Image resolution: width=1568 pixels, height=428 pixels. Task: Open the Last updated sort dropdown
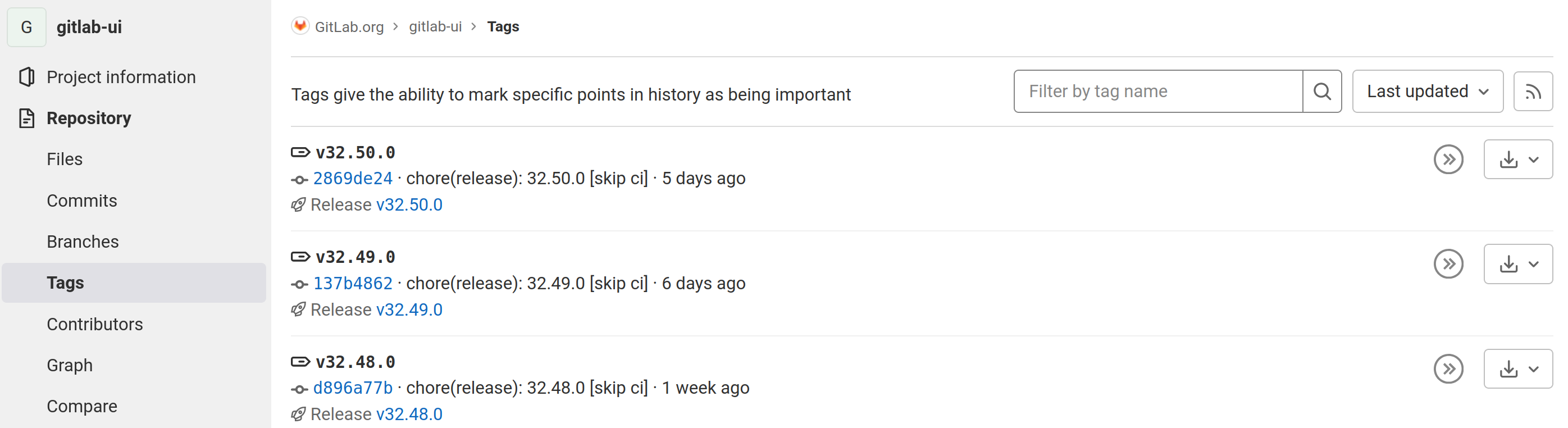[x=1427, y=92]
